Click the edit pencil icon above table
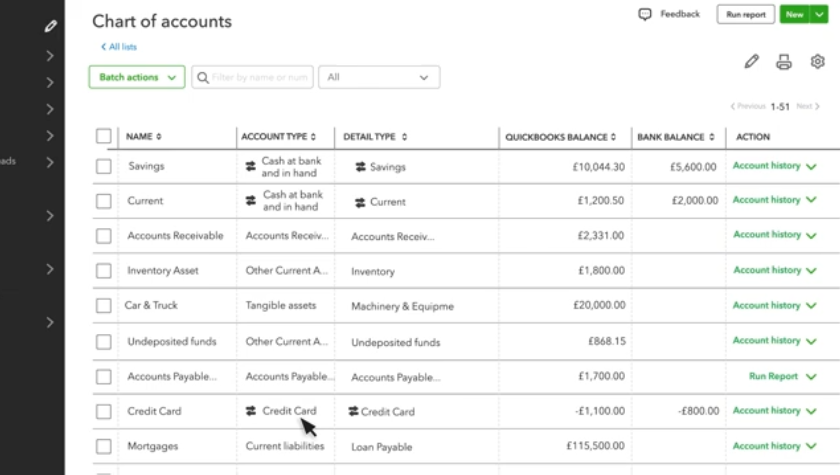The image size is (840, 475). 752,62
